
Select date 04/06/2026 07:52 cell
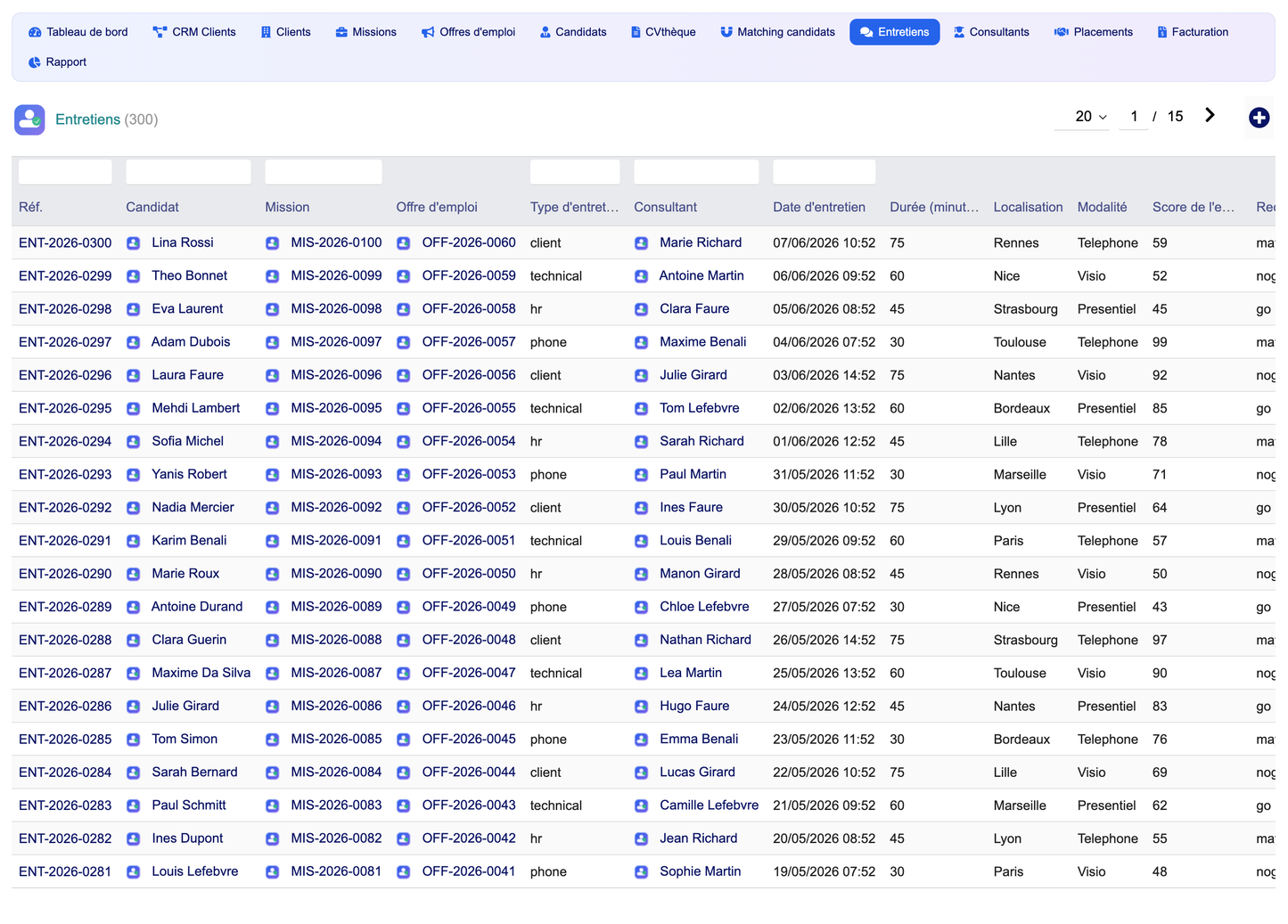pyautogui.click(x=824, y=342)
